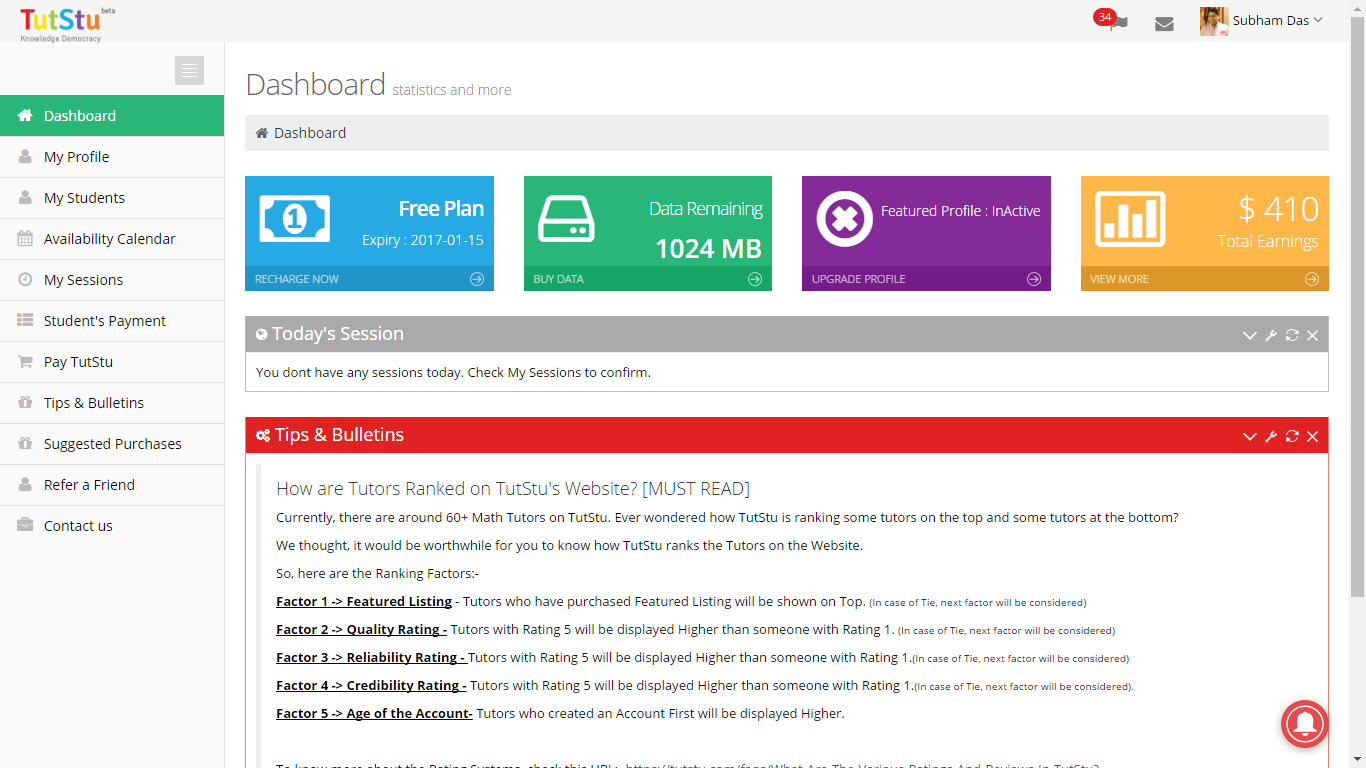Image resolution: width=1366 pixels, height=768 pixels.
Task: Open Pay TutStu menu item
Action: coord(112,362)
